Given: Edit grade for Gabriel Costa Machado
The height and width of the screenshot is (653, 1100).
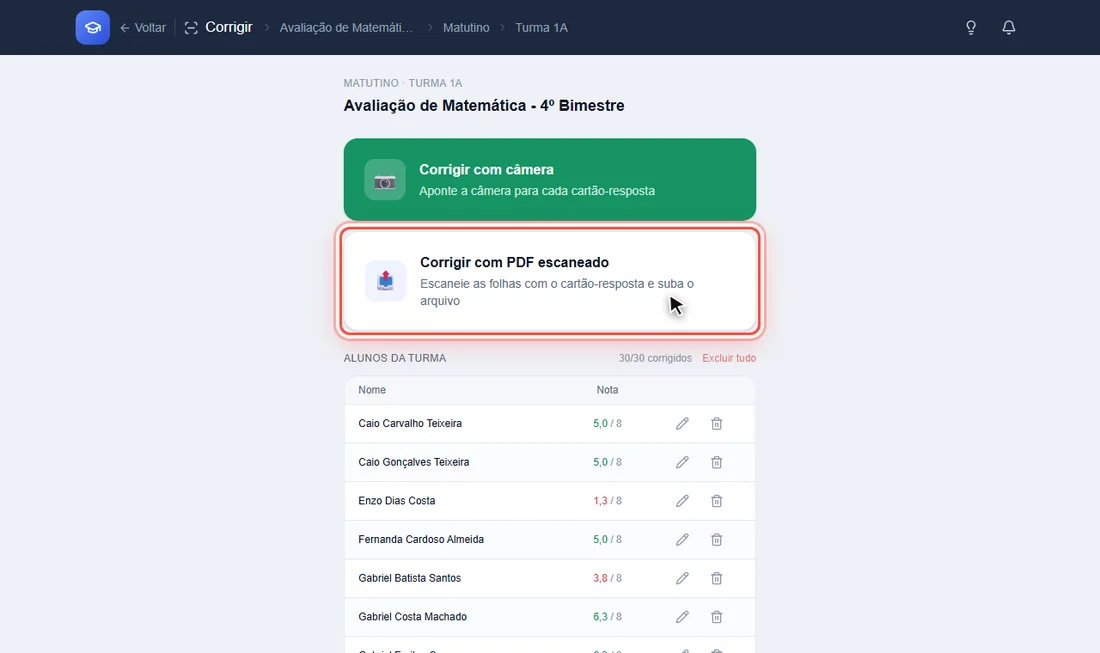Looking at the screenshot, I should [682, 617].
